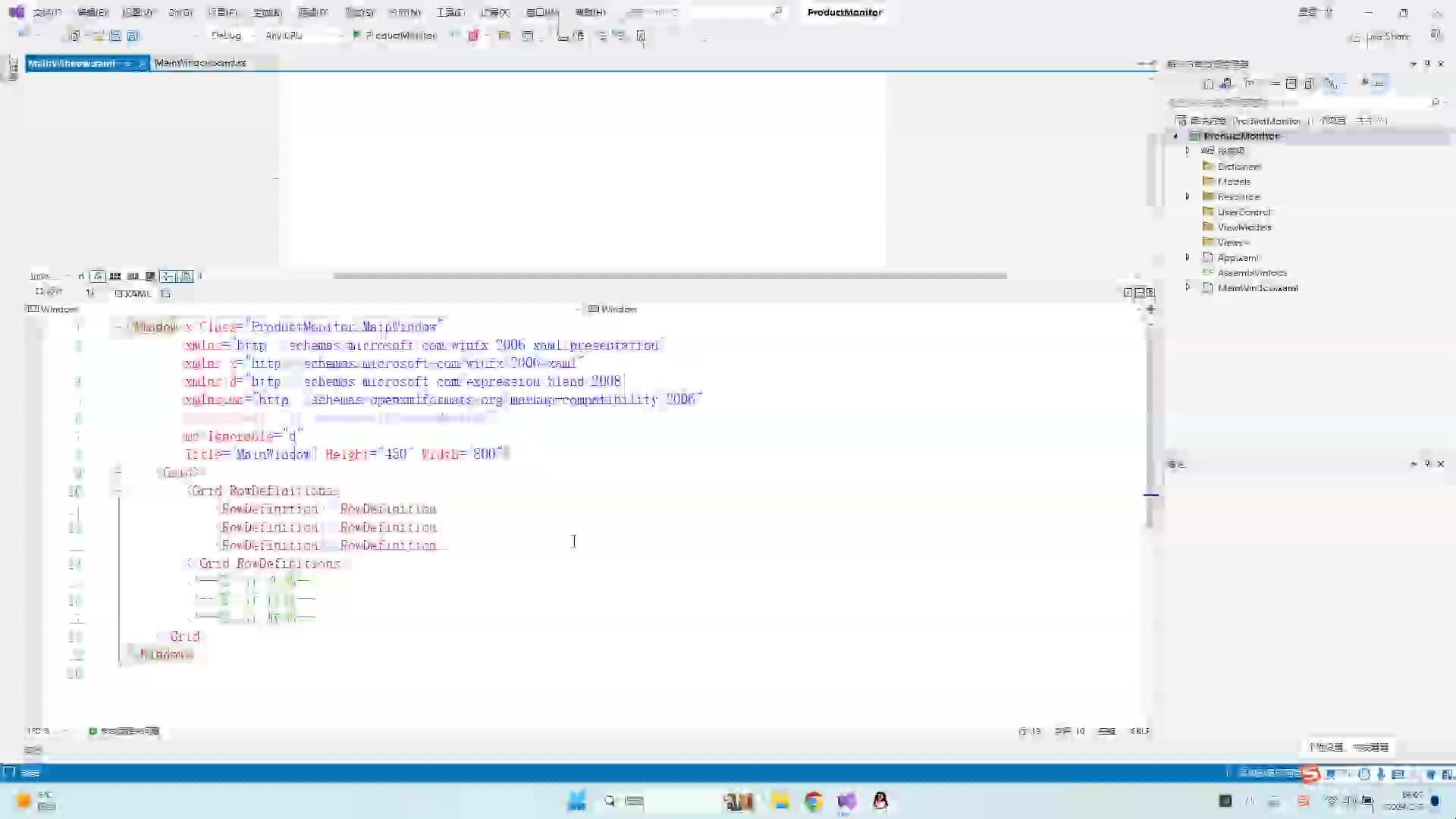
Task: Open the Debug configuration dropdown
Action: point(230,36)
